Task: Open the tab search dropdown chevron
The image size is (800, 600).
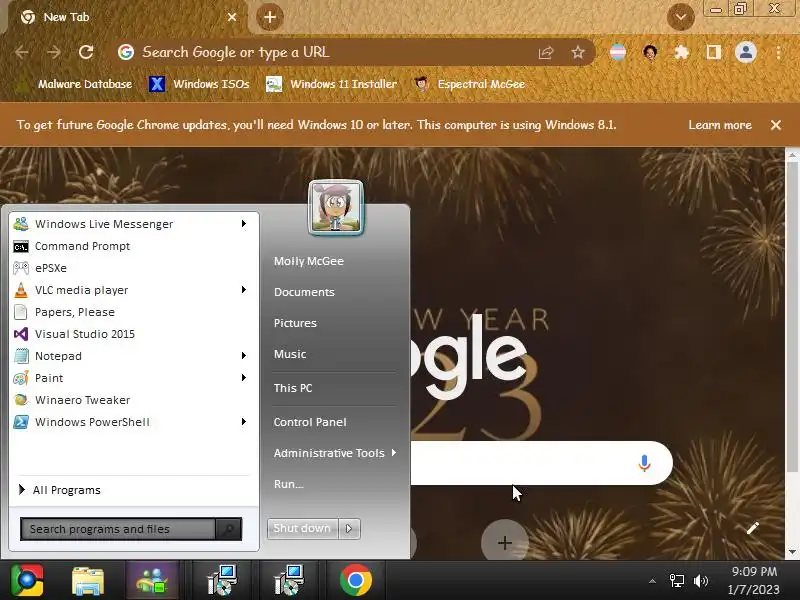Action: [x=681, y=17]
